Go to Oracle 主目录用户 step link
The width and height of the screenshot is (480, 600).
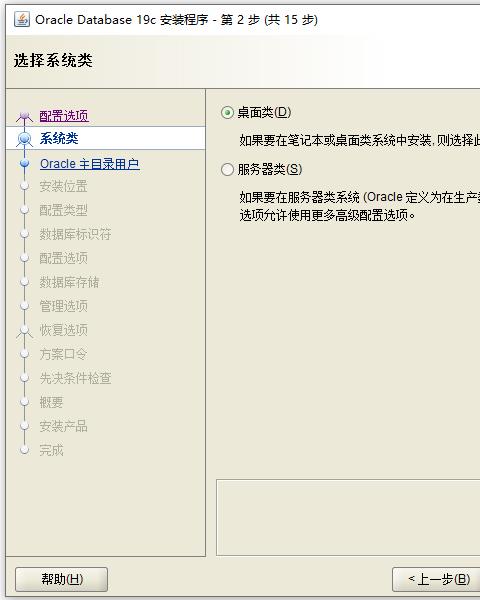(x=90, y=164)
